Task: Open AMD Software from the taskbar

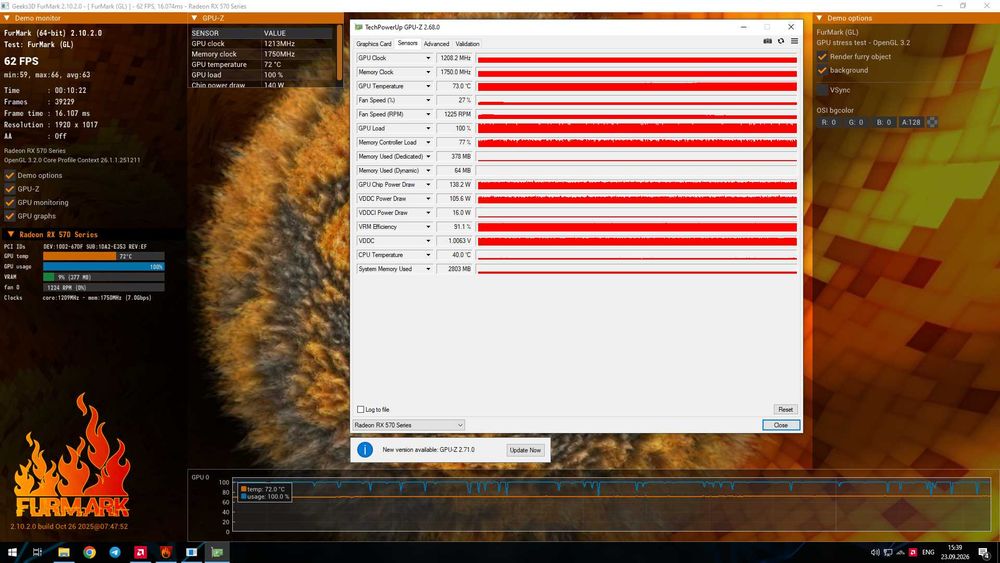Action: pos(140,552)
